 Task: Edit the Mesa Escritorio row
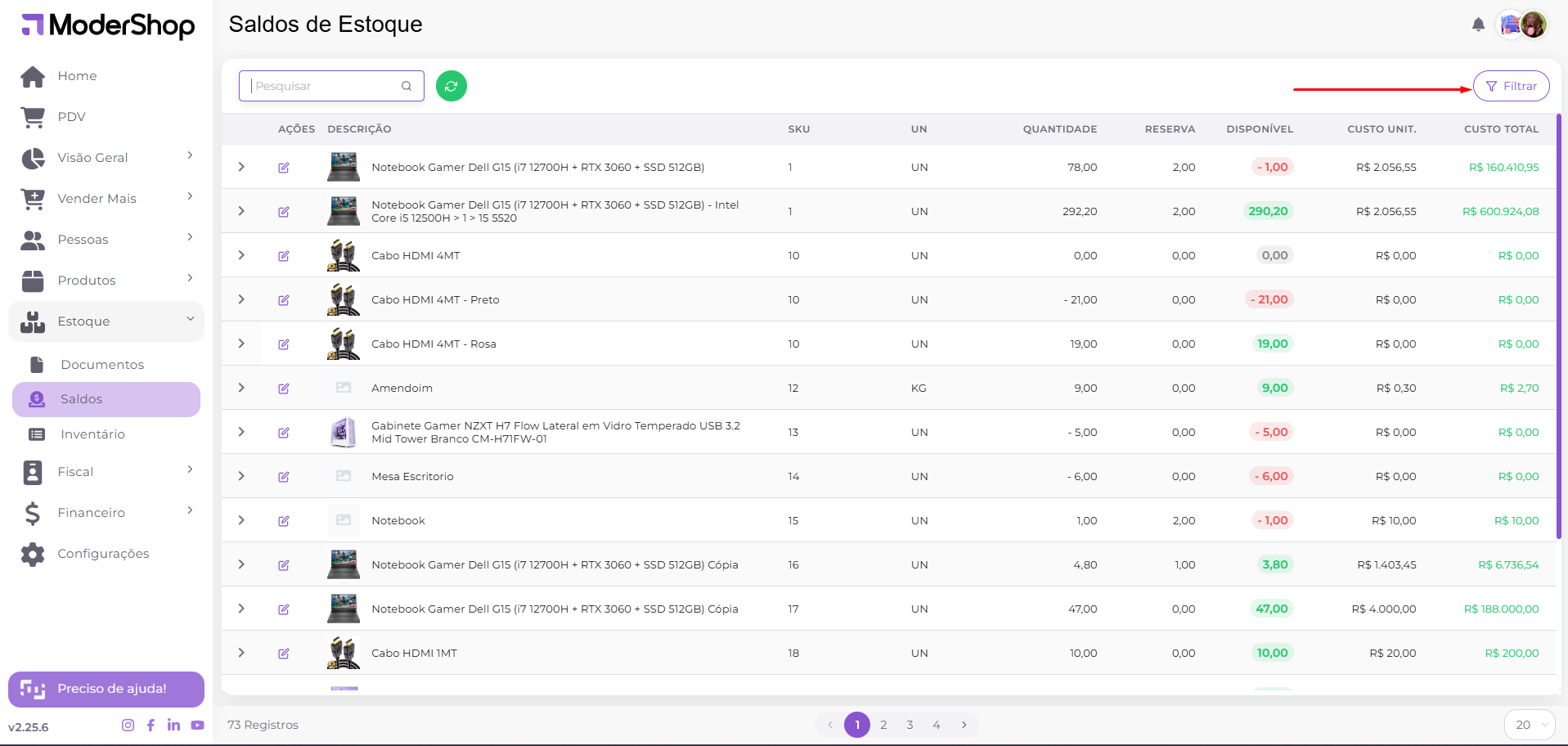coord(284,477)
